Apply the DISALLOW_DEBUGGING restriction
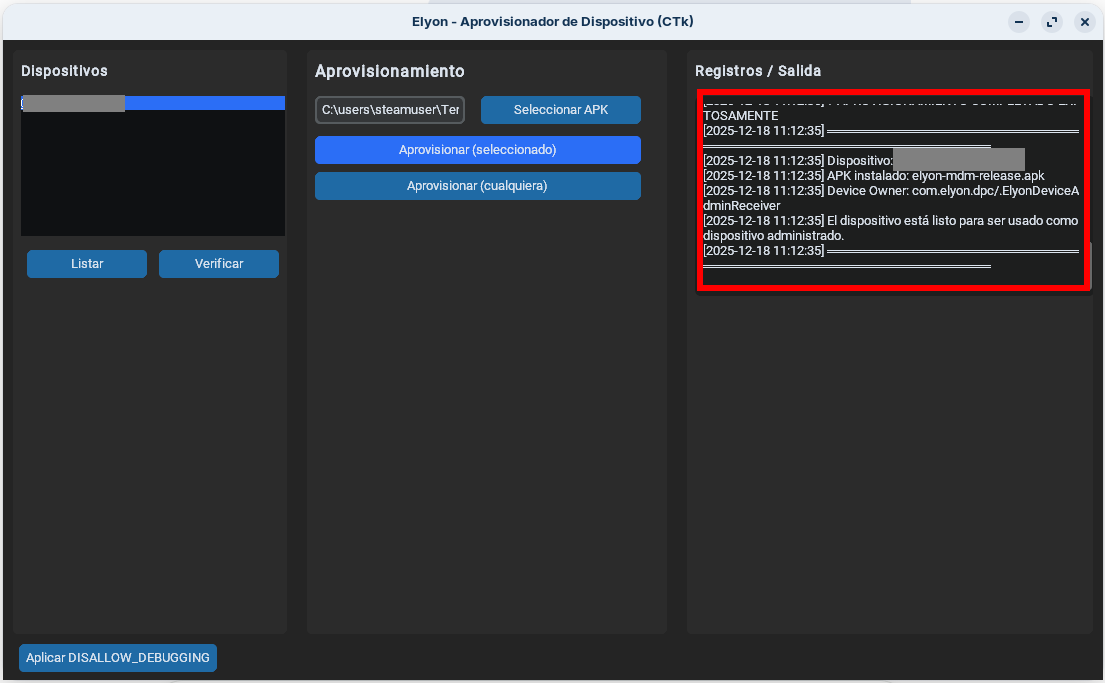This screenshot has height=683, width=1105. (118, 658)
